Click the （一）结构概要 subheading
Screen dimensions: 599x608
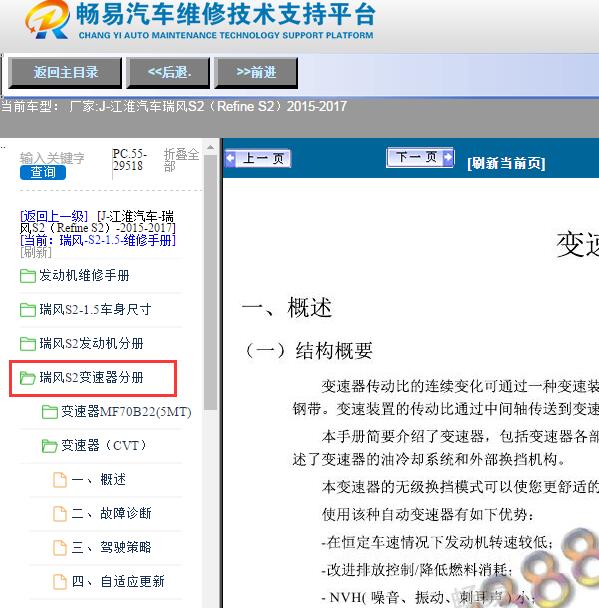point(309,350)
